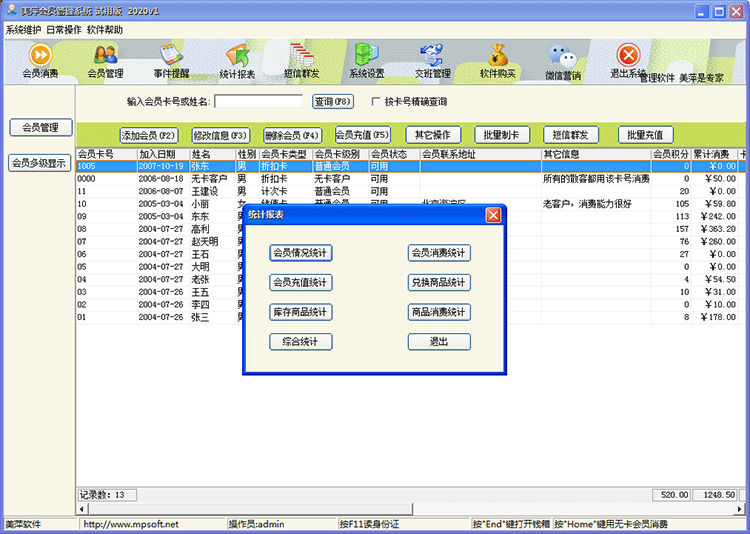The width and height of the screenshot is (750, 534).
Task: Click the 微信营销 toolbar icon
Action: 563,62
